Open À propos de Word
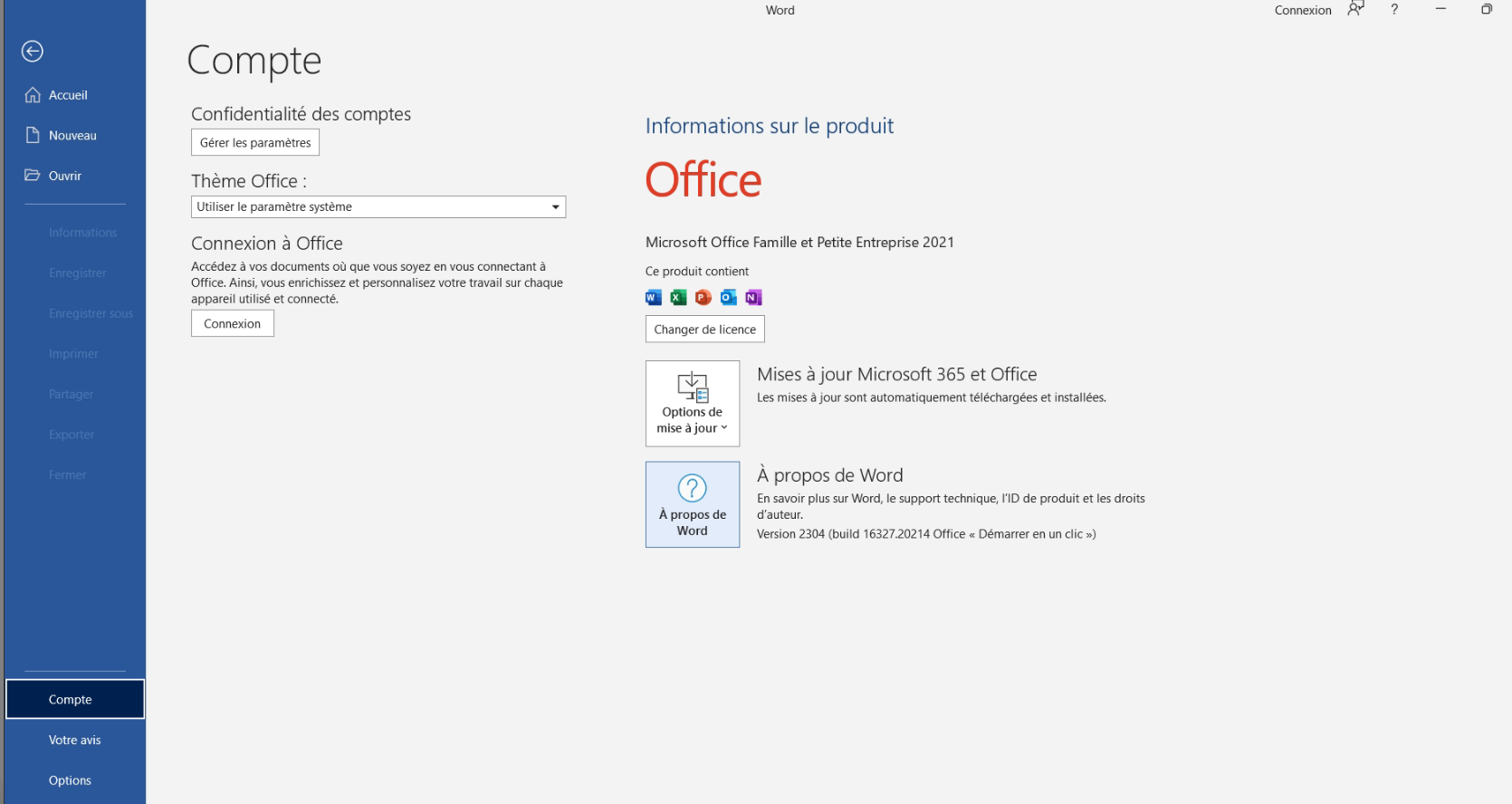 click(693, 505)
